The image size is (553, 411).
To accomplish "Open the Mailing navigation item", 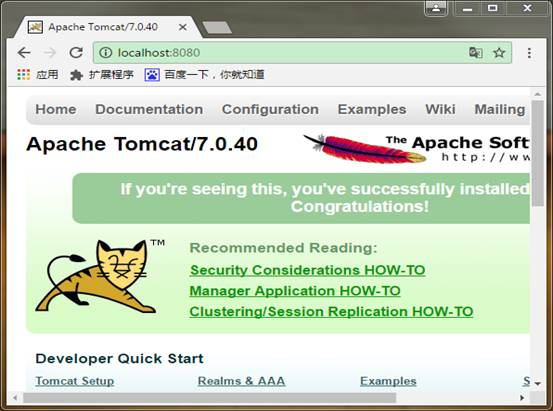I will [x=500, y=109].
